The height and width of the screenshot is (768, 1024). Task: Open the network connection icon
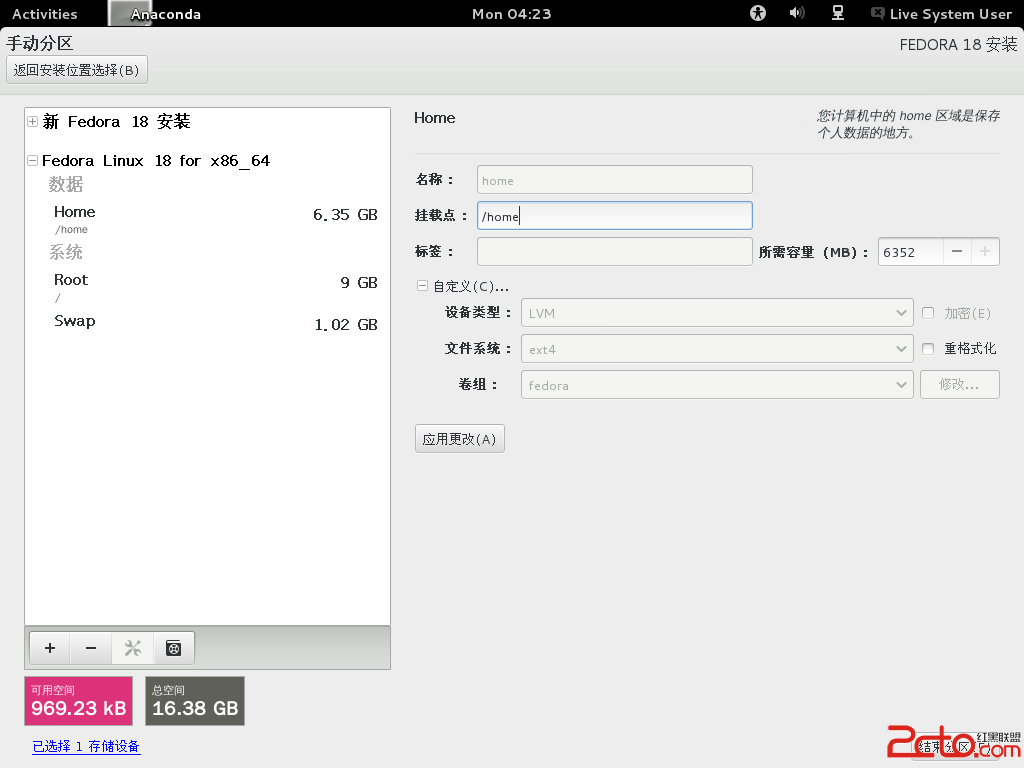[x=838, y=13]
